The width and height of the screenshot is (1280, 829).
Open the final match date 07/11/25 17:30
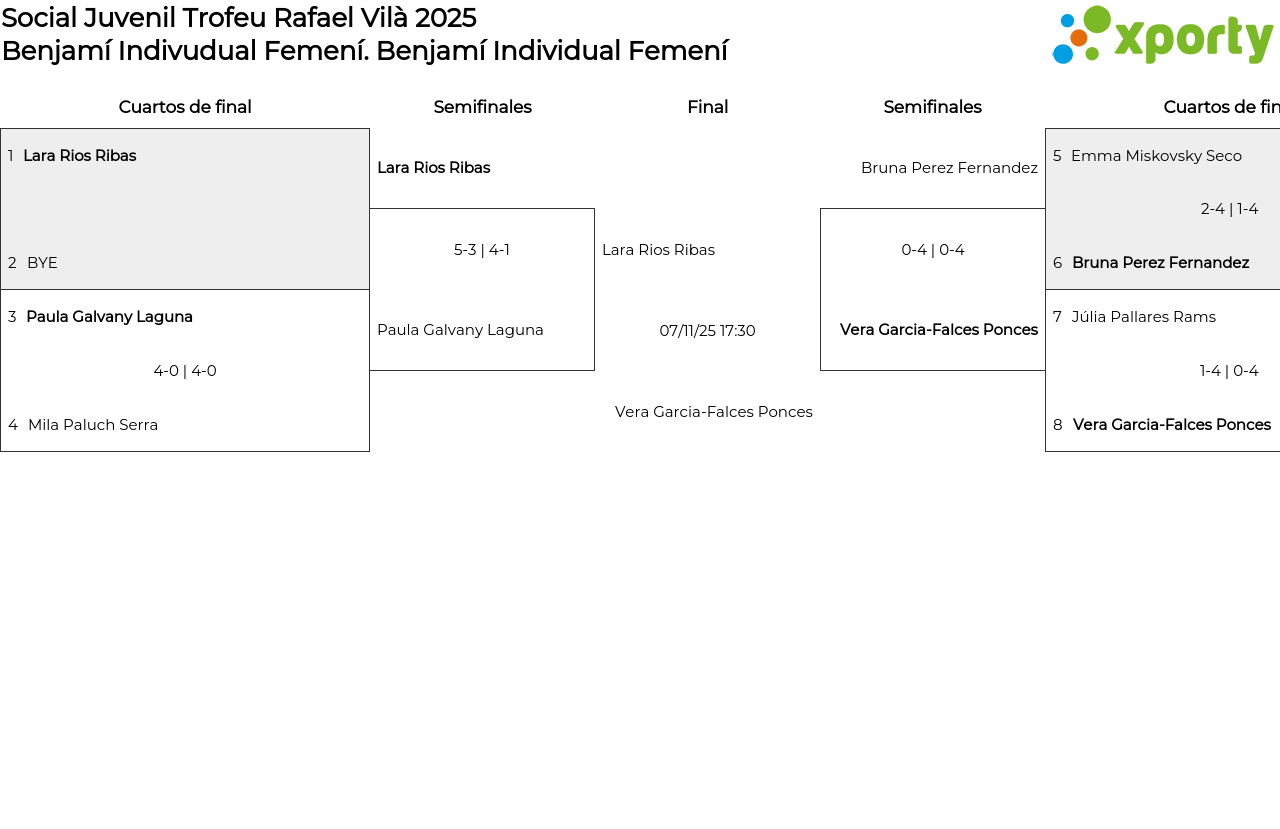pos(707,331)
